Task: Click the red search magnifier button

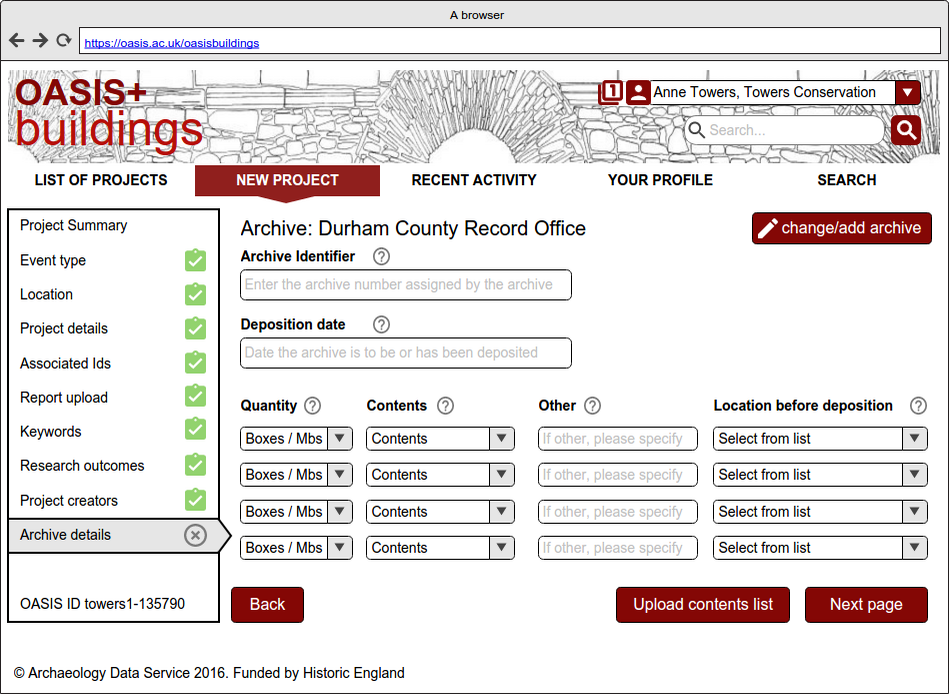Action: point(905,130)
